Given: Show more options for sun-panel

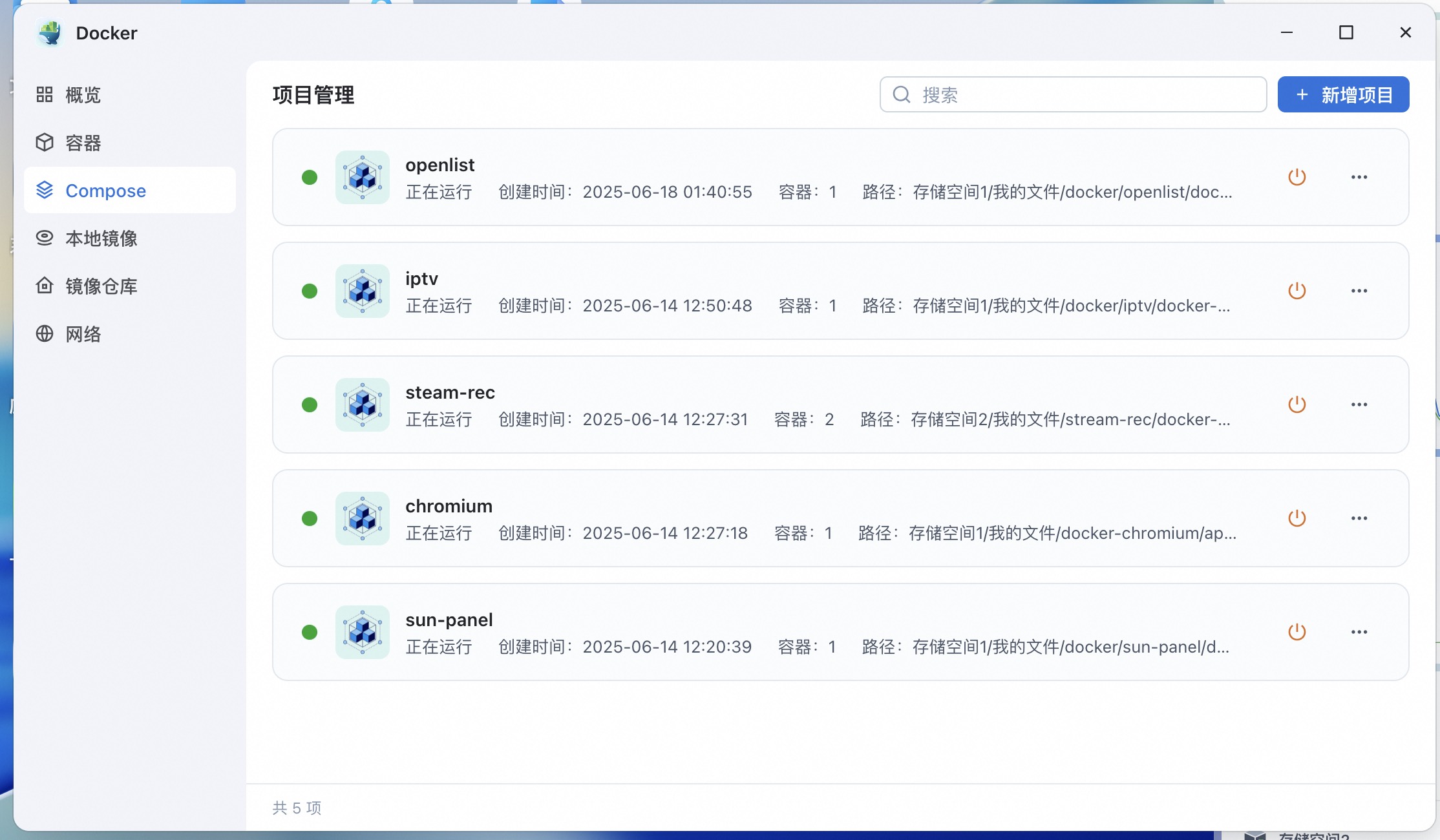Looking at the screenshot, I should 1359,632.
